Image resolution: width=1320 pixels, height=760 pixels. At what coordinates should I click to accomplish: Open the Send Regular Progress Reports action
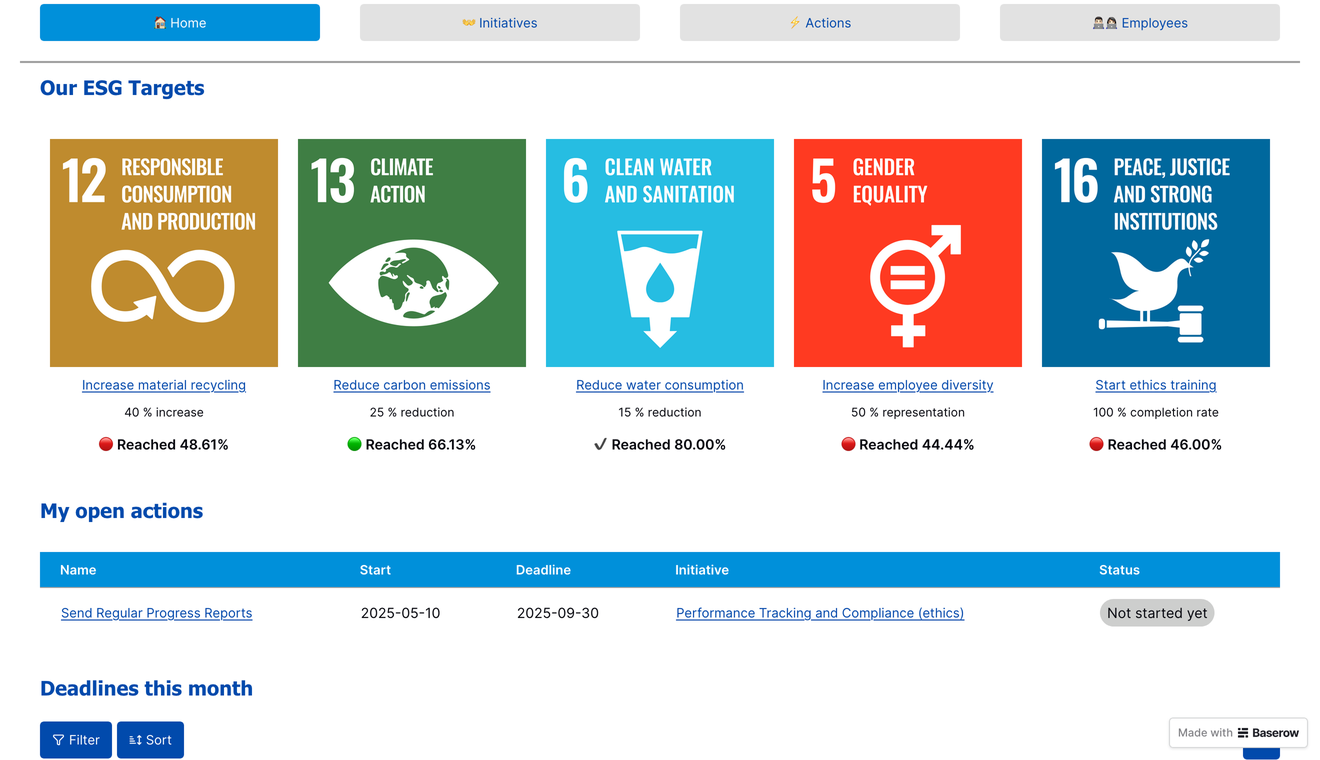point(157,613)
